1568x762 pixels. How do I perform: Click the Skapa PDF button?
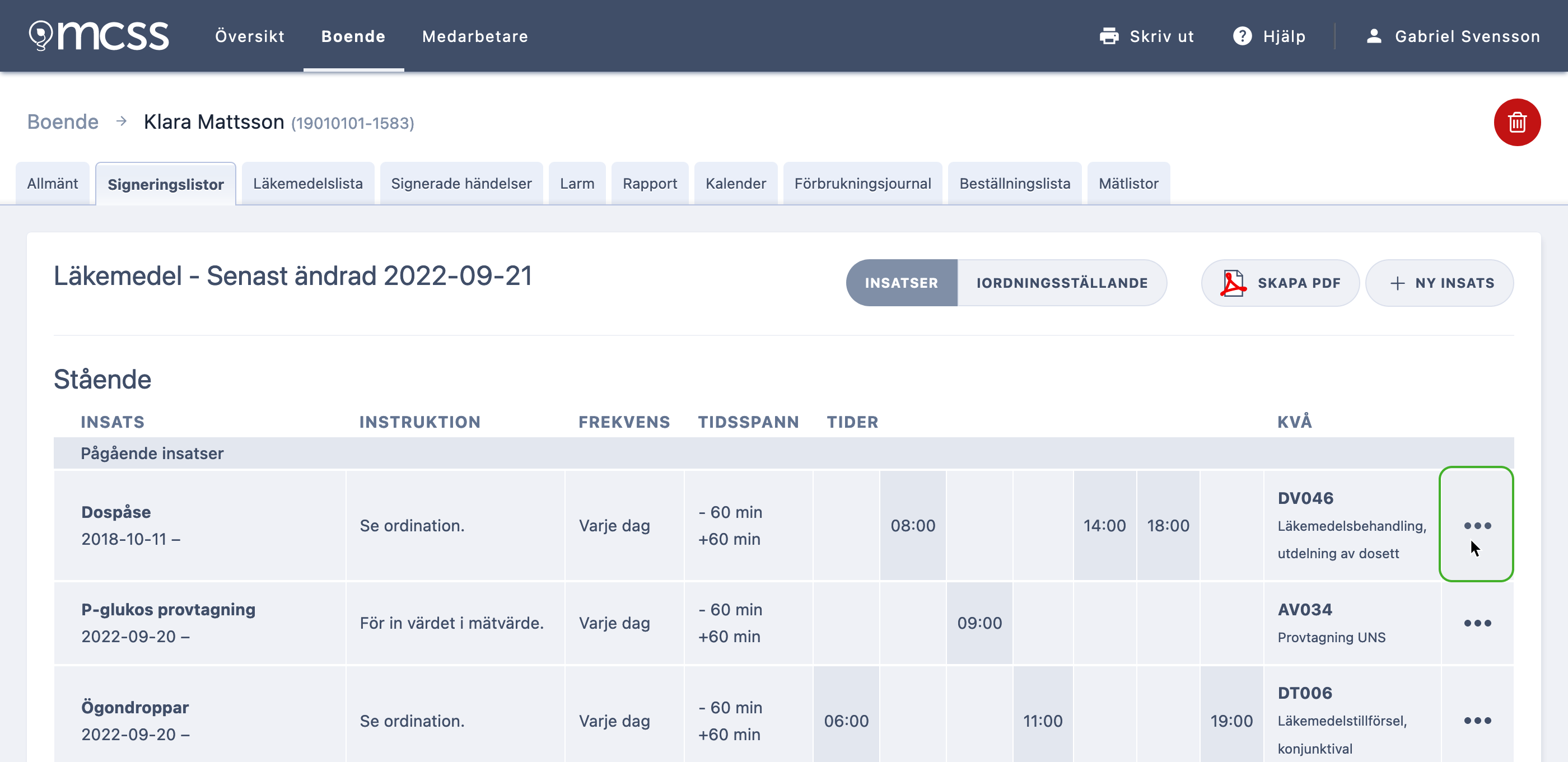[x=1280, y=283]
